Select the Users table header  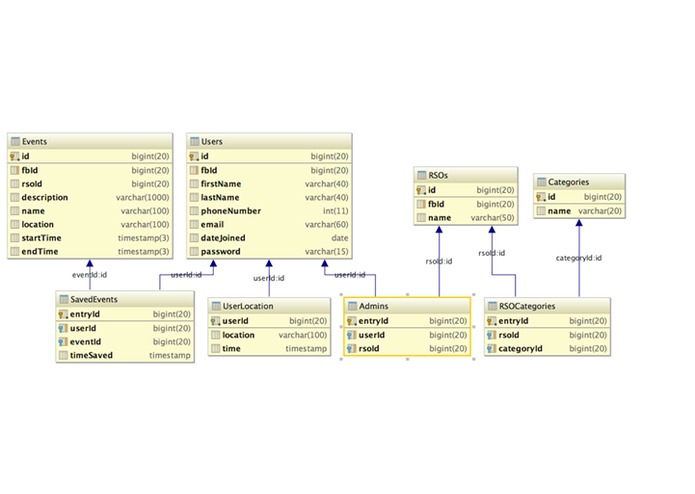tap(269, 141)
